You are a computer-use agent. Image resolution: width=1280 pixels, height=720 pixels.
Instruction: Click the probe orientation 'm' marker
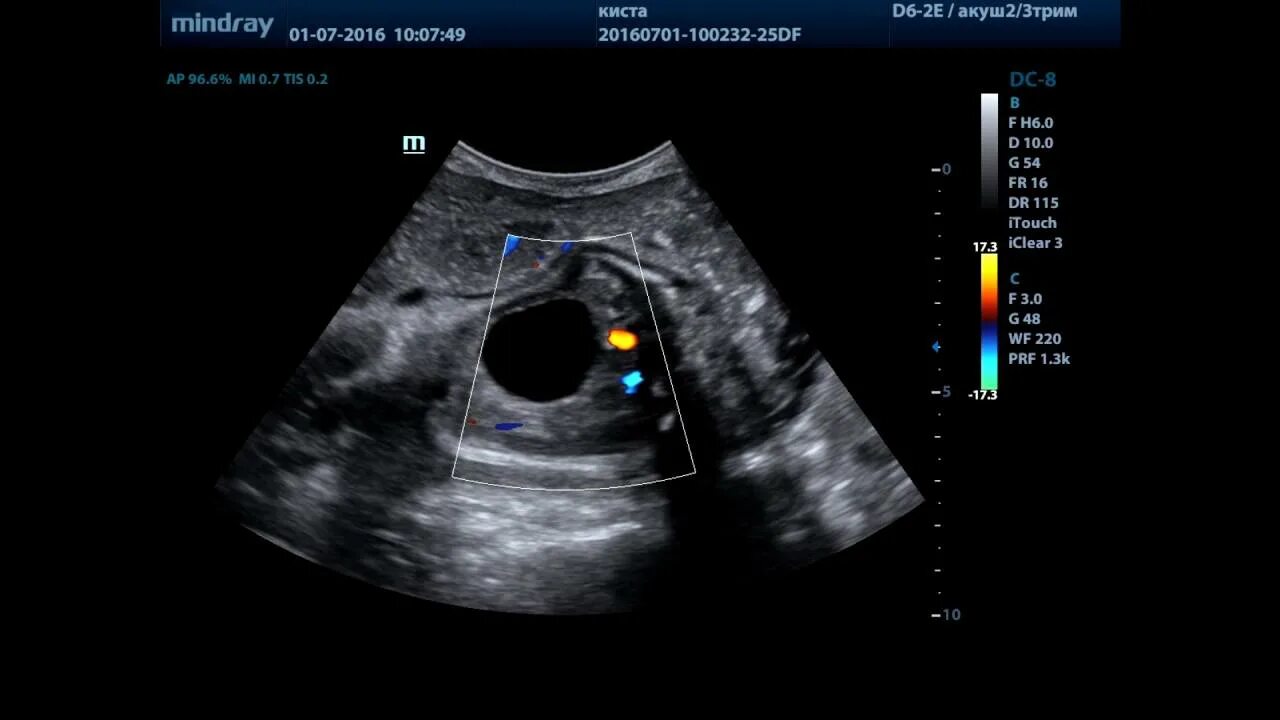(x=414, y=144)
